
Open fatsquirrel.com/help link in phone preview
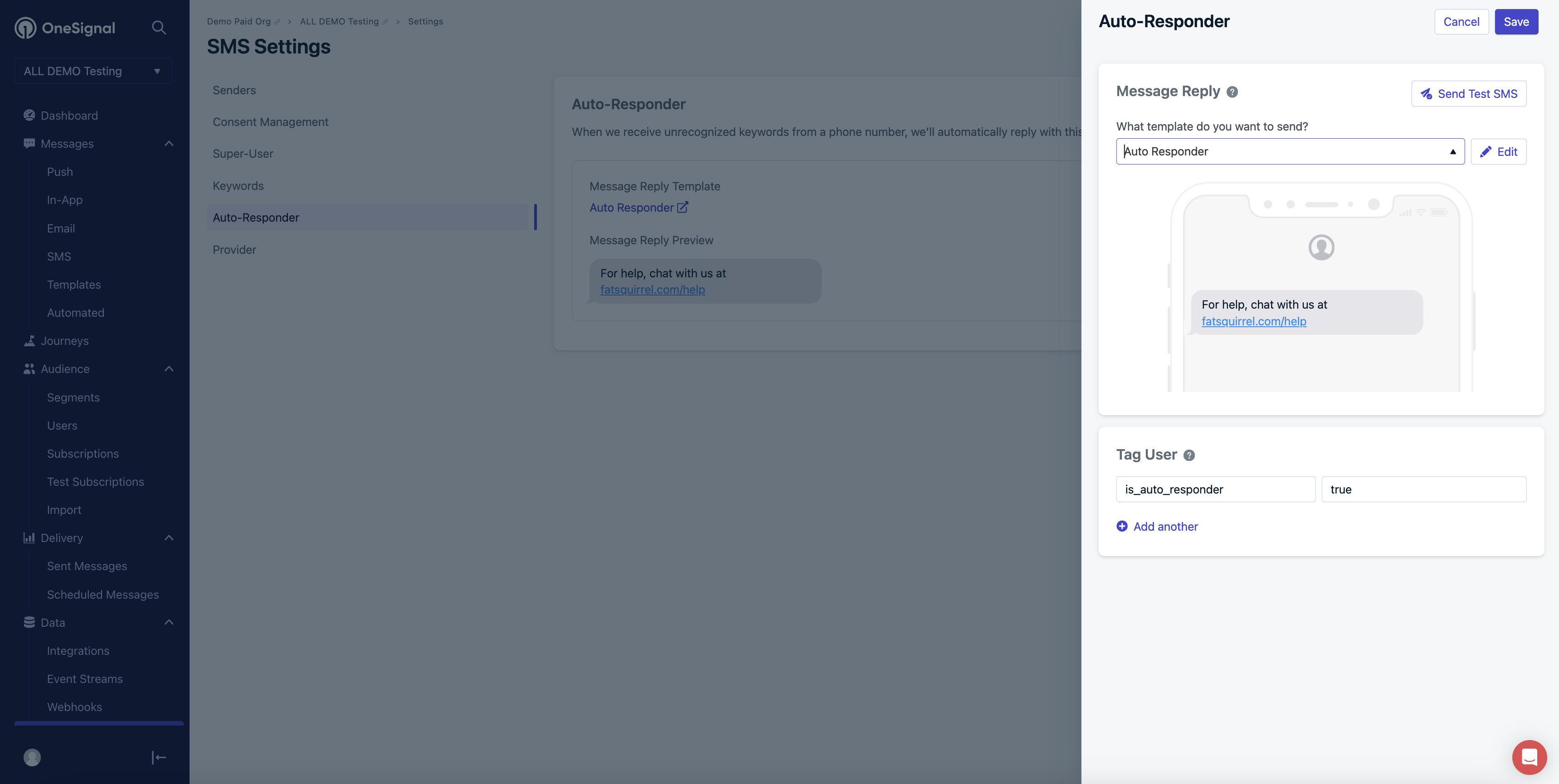pos(1254,321)
